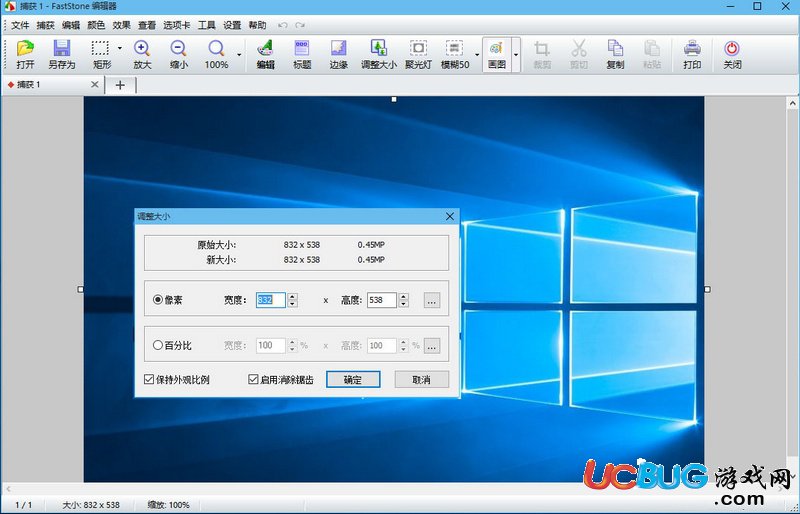Click the pixel height field showing 538

(382, 300)
